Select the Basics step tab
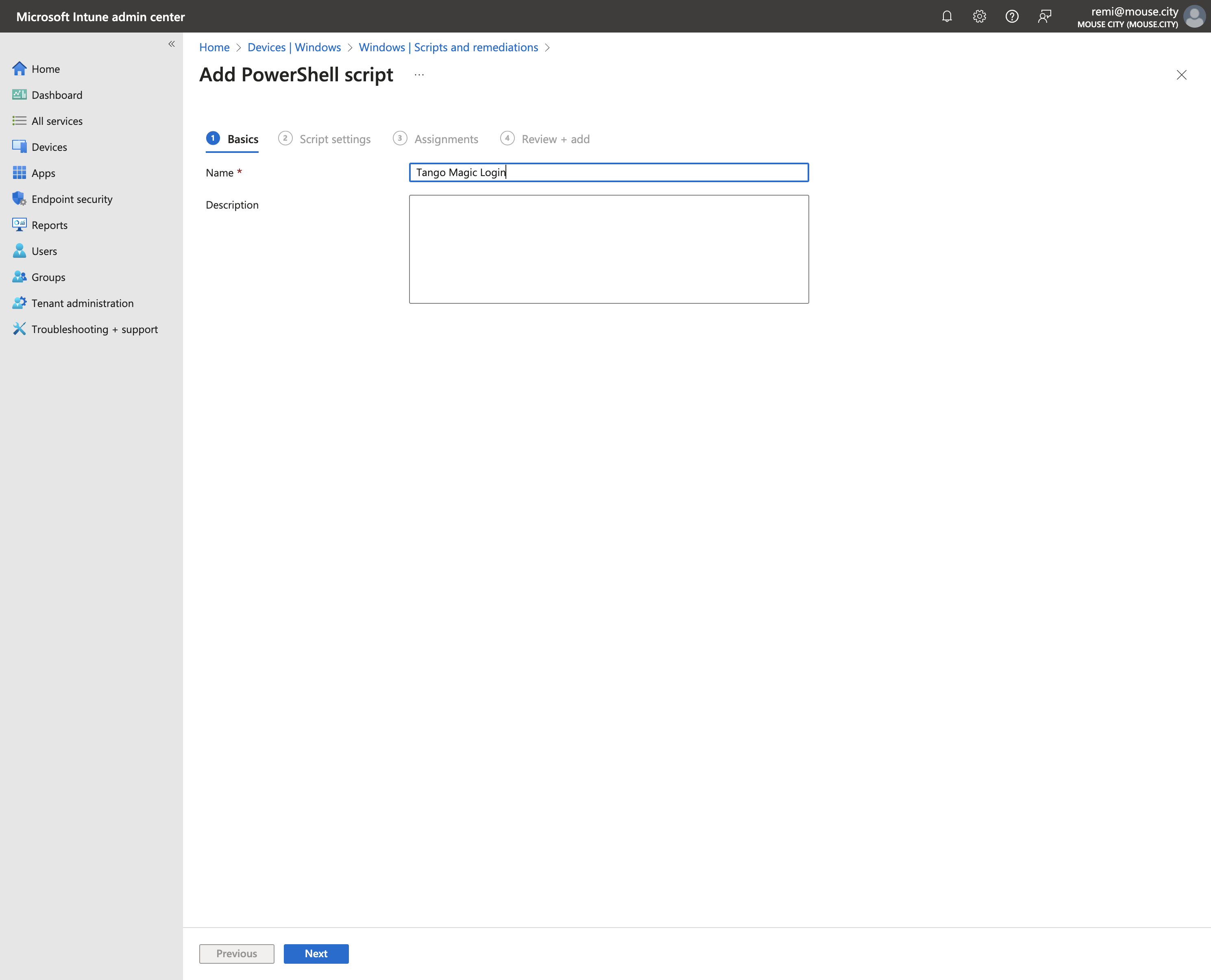Image resolution: width=1211 pixels, height=980 pixels. coord(232,139)
